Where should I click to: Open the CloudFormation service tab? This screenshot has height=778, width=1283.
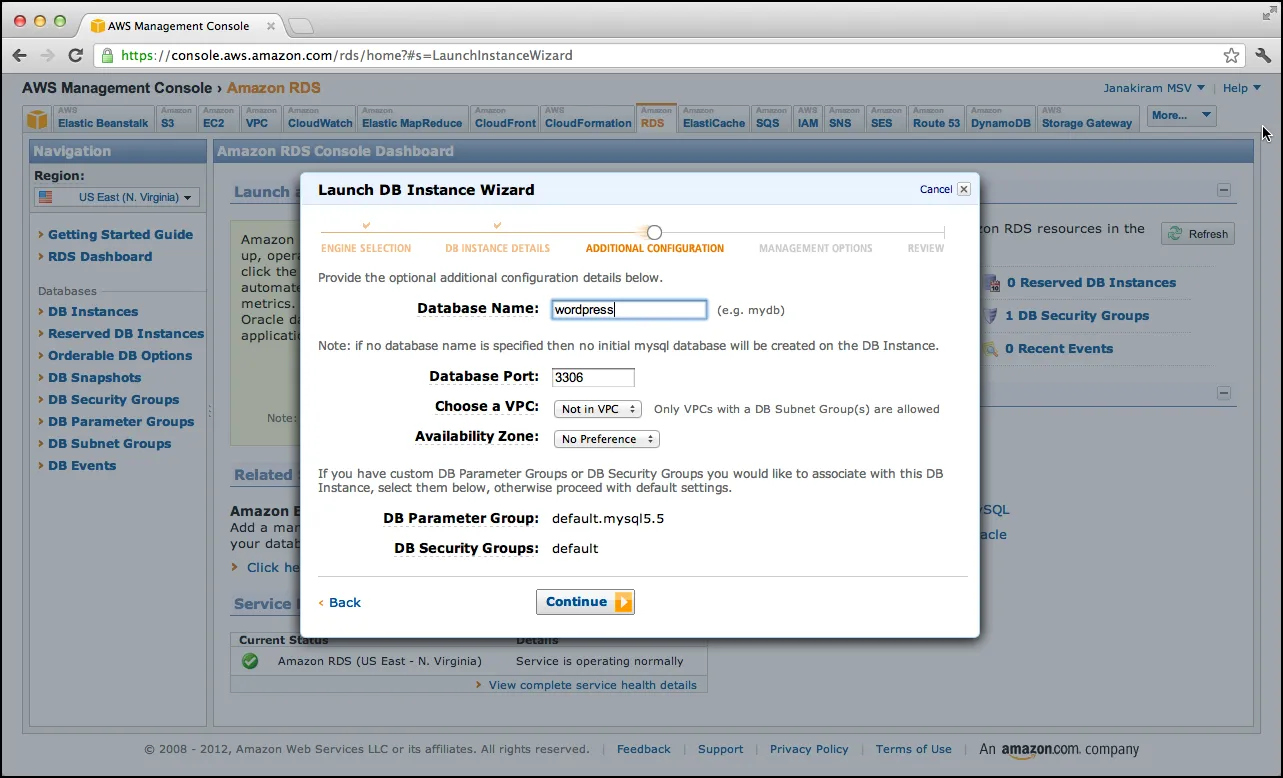pos(588,118)
